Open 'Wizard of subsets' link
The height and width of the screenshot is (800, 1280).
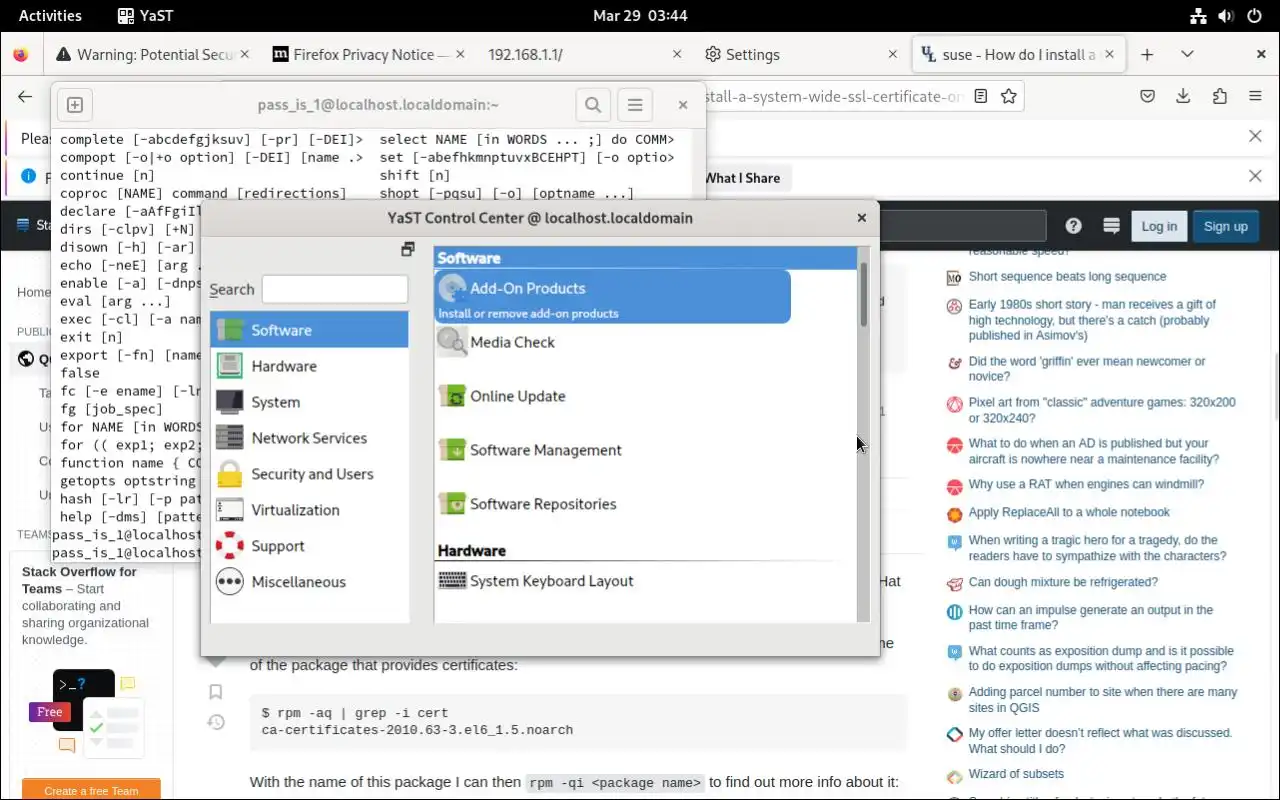1016,774
